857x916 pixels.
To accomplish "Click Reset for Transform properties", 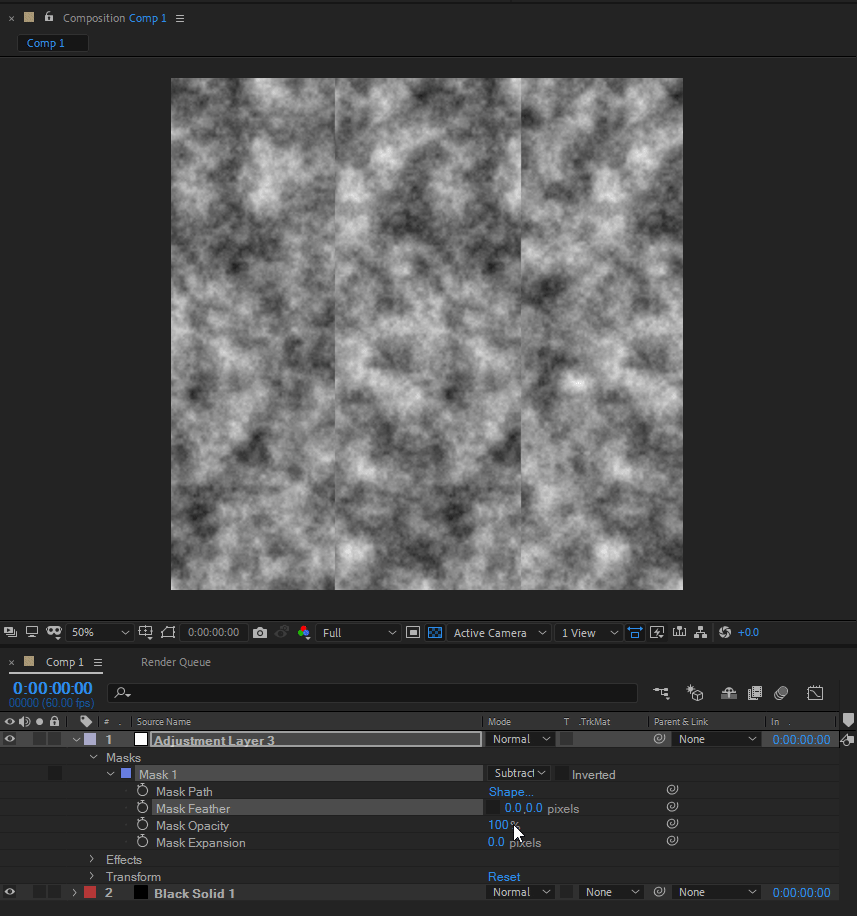I will point(504,876).
